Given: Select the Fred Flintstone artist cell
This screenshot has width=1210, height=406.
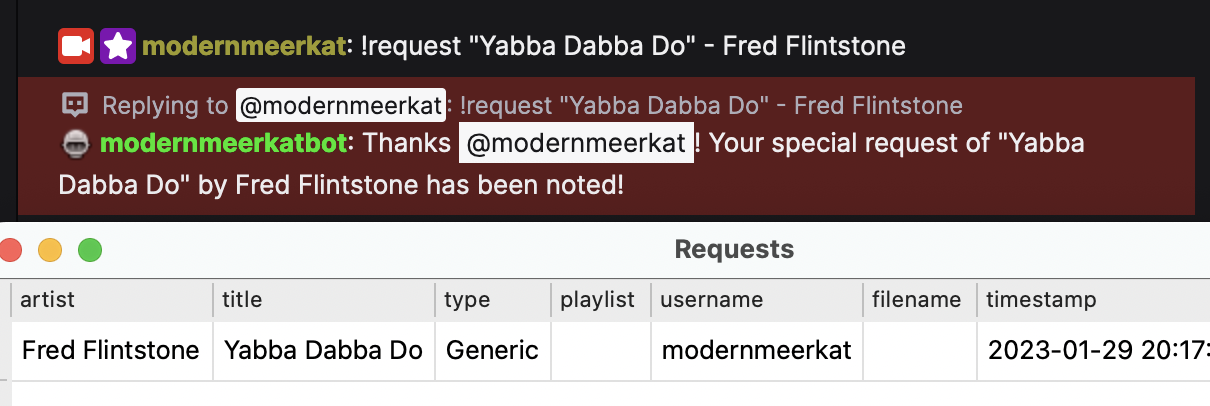Looking at the screenshot, I should tap(111, 351).
